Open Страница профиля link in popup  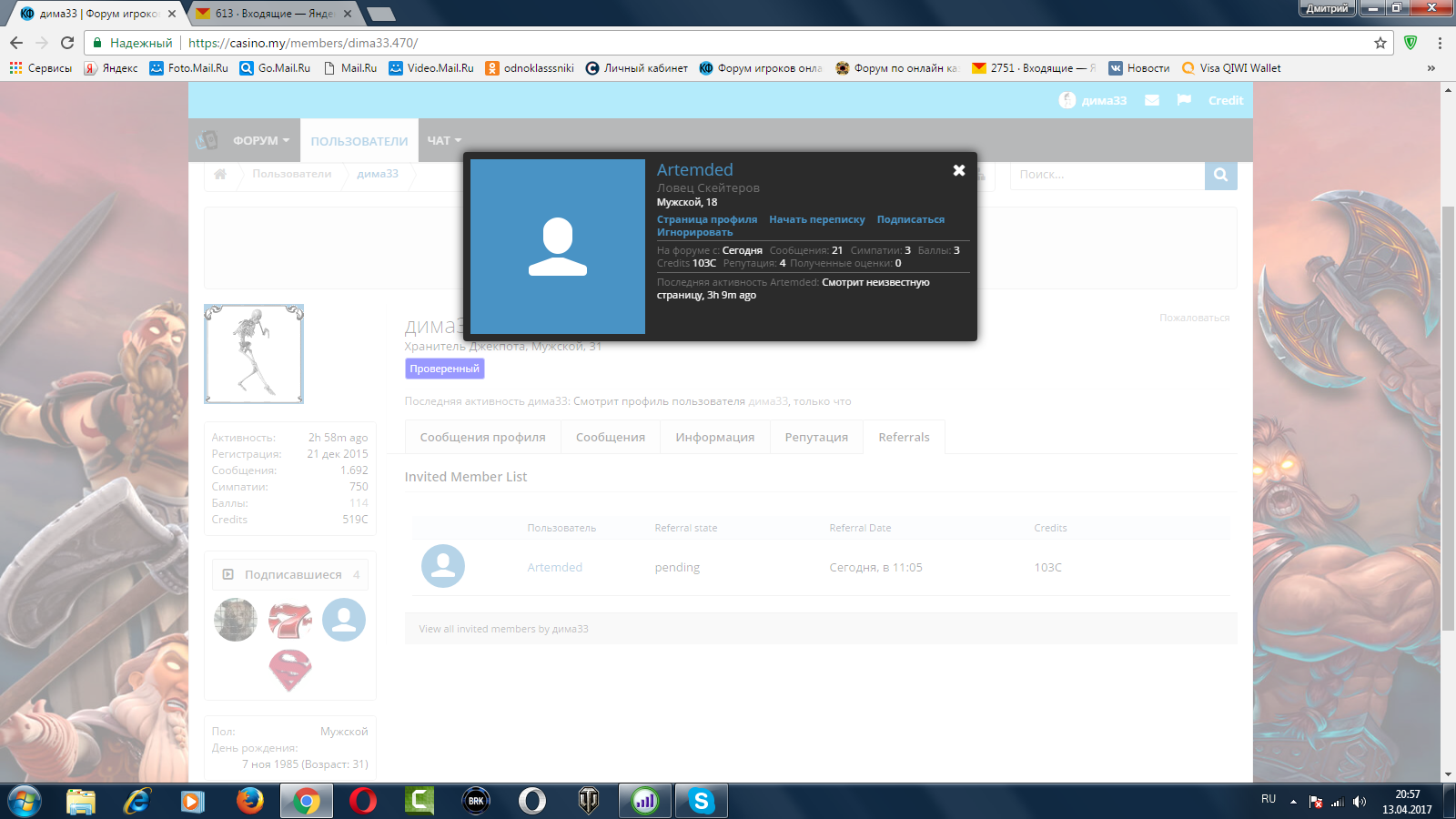(x=706, y=219)
